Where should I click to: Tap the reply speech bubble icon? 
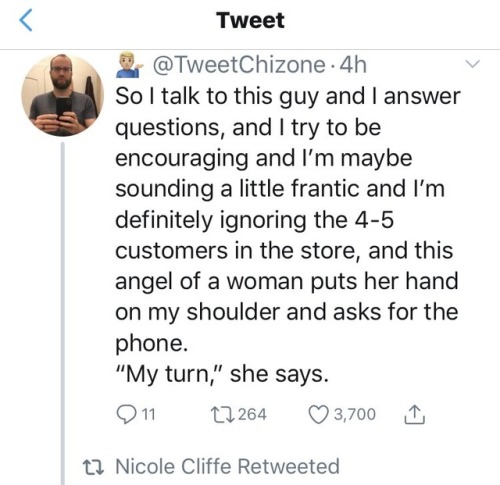(126, 414)
